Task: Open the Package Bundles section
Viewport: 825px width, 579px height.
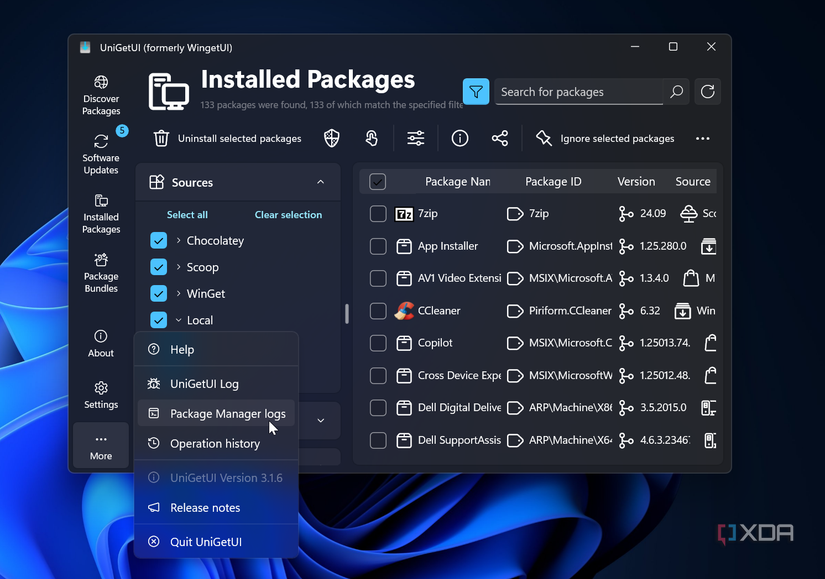Action: 100,273
